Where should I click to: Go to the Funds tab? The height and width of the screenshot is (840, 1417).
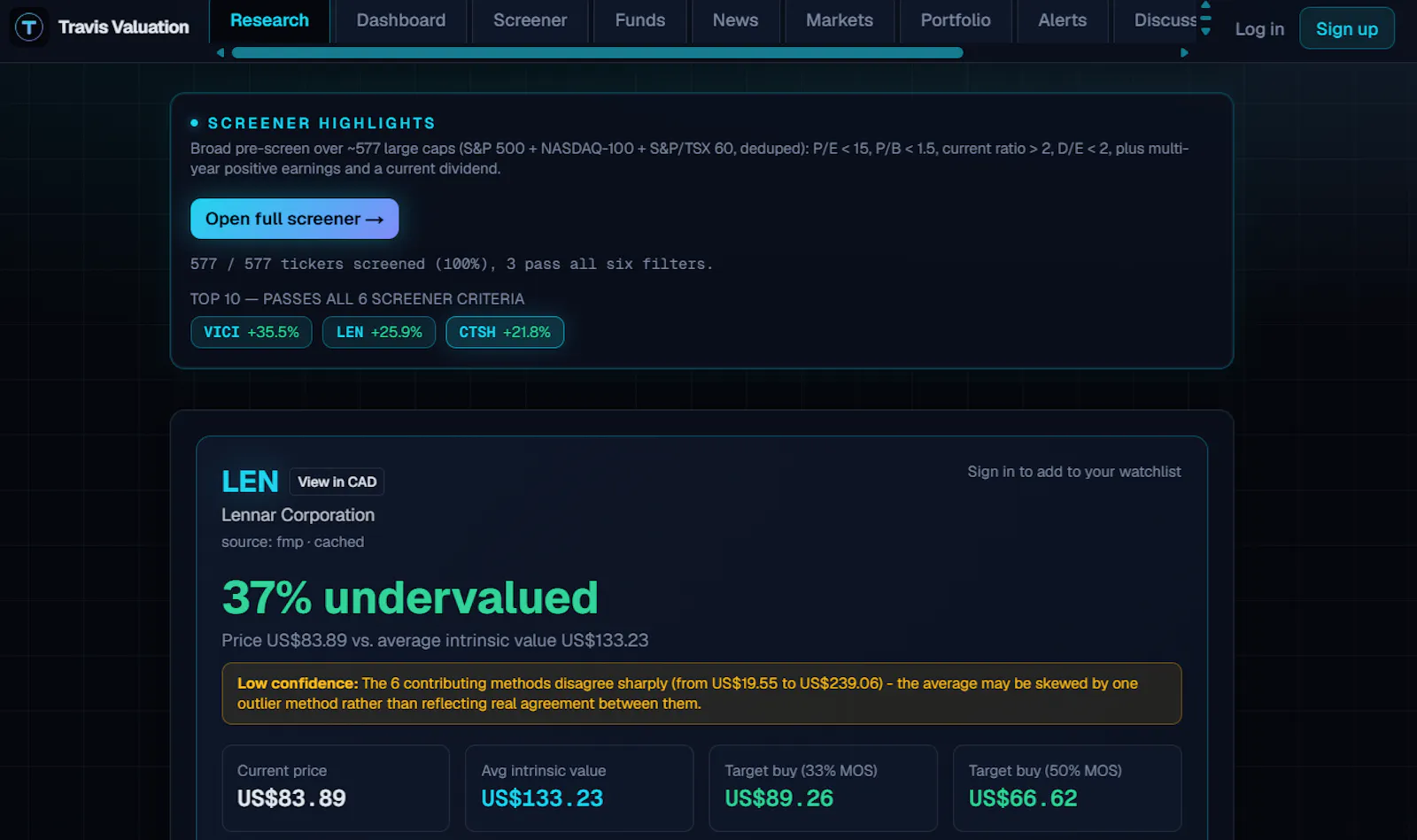coord(640,20)
